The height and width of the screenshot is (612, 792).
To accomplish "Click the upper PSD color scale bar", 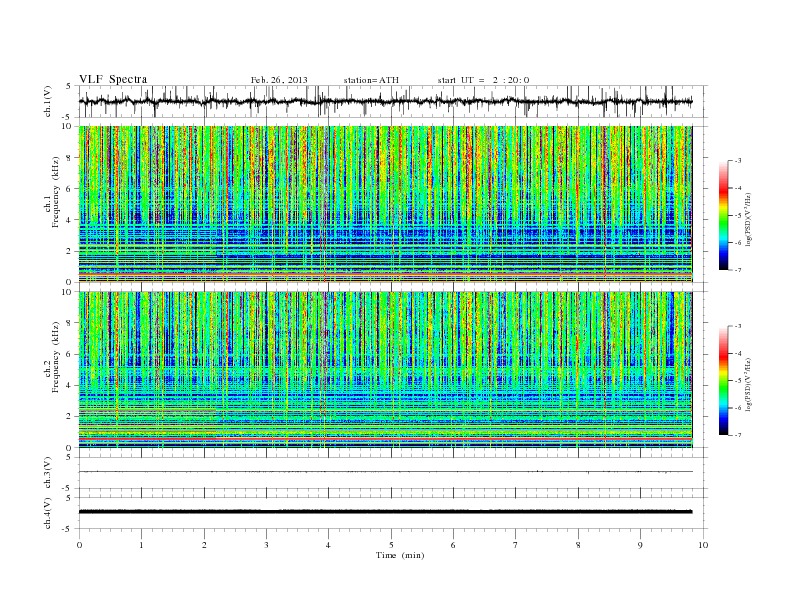I will coord(724,215).
